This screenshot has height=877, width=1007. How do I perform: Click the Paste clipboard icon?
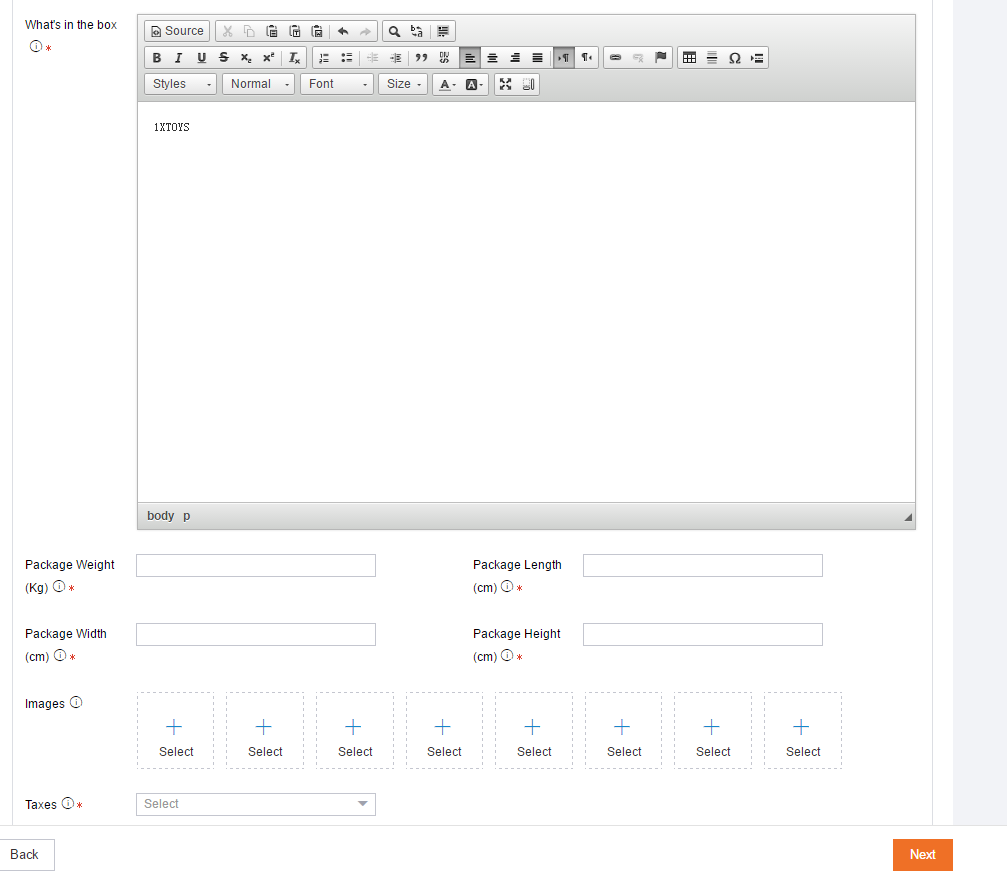coord(272,31)
